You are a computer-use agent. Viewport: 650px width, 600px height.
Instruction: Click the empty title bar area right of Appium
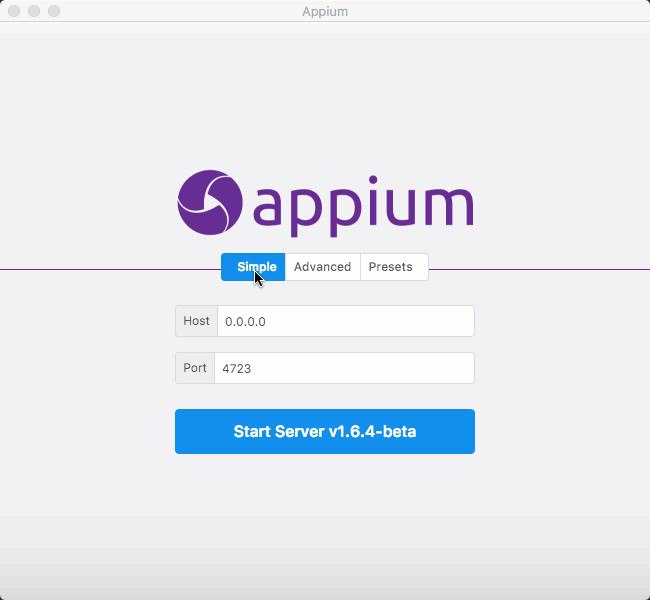(497, 11)
